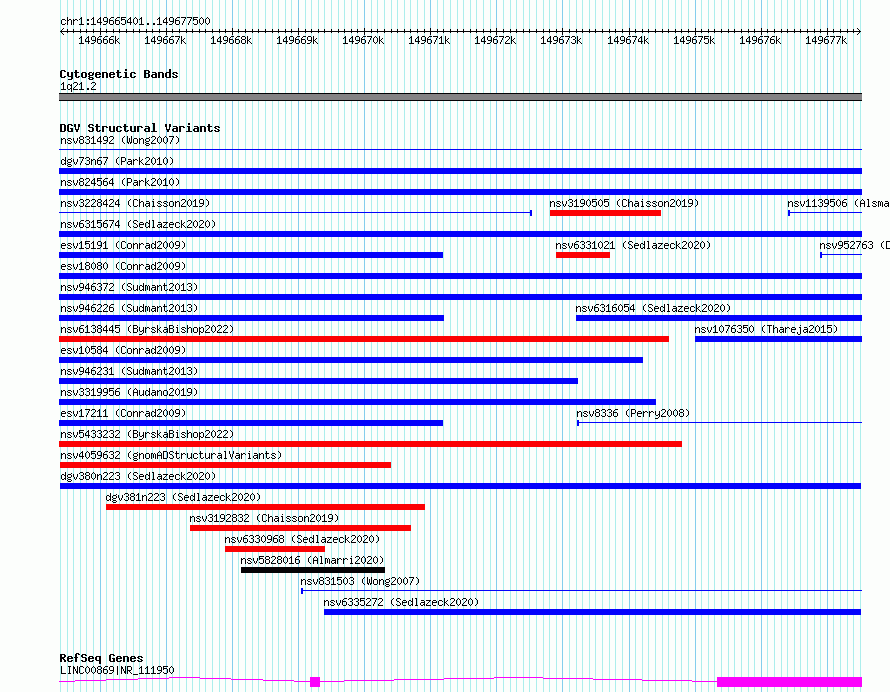Click the nsv3228424 (Chaisson2019) label
Viewport: 890px width, 692px height.
tap(135, 203)
